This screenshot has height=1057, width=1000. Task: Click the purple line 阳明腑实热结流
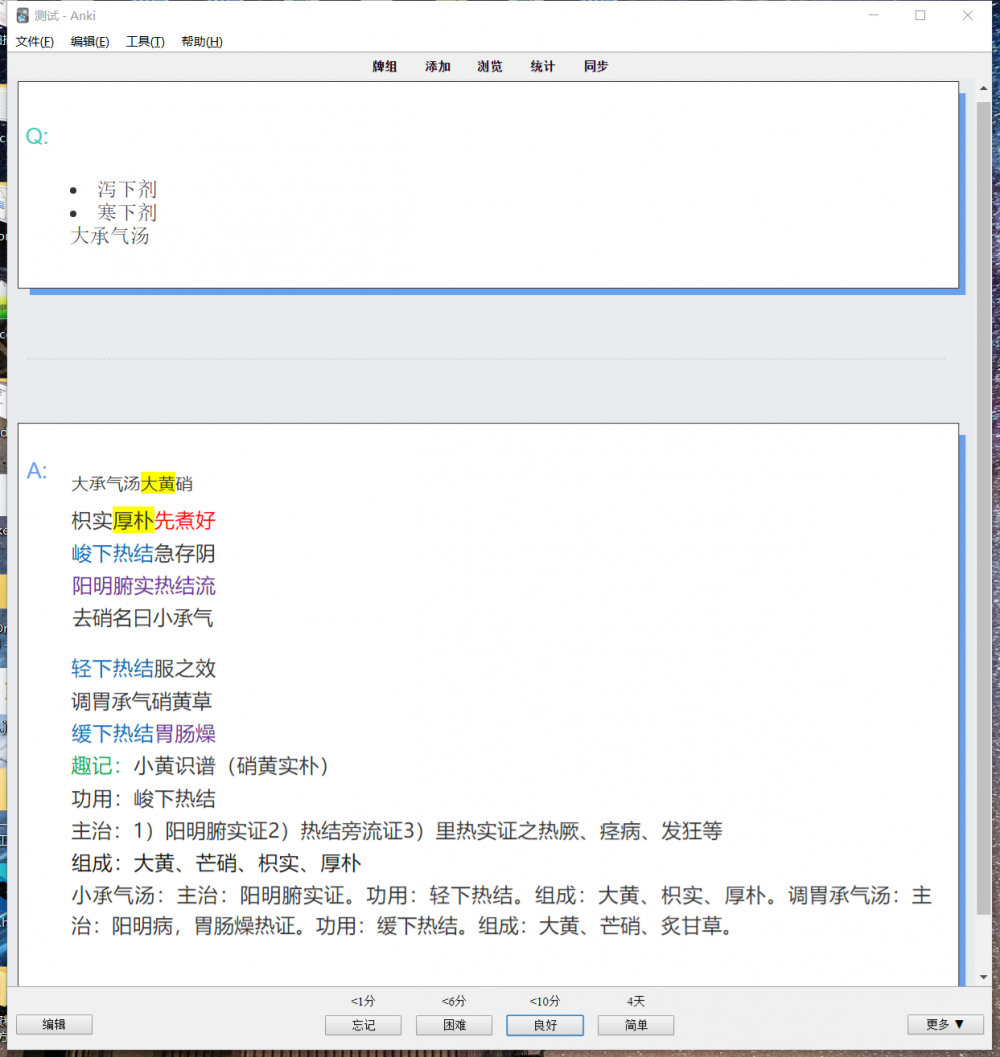click(x=144, y=586)
